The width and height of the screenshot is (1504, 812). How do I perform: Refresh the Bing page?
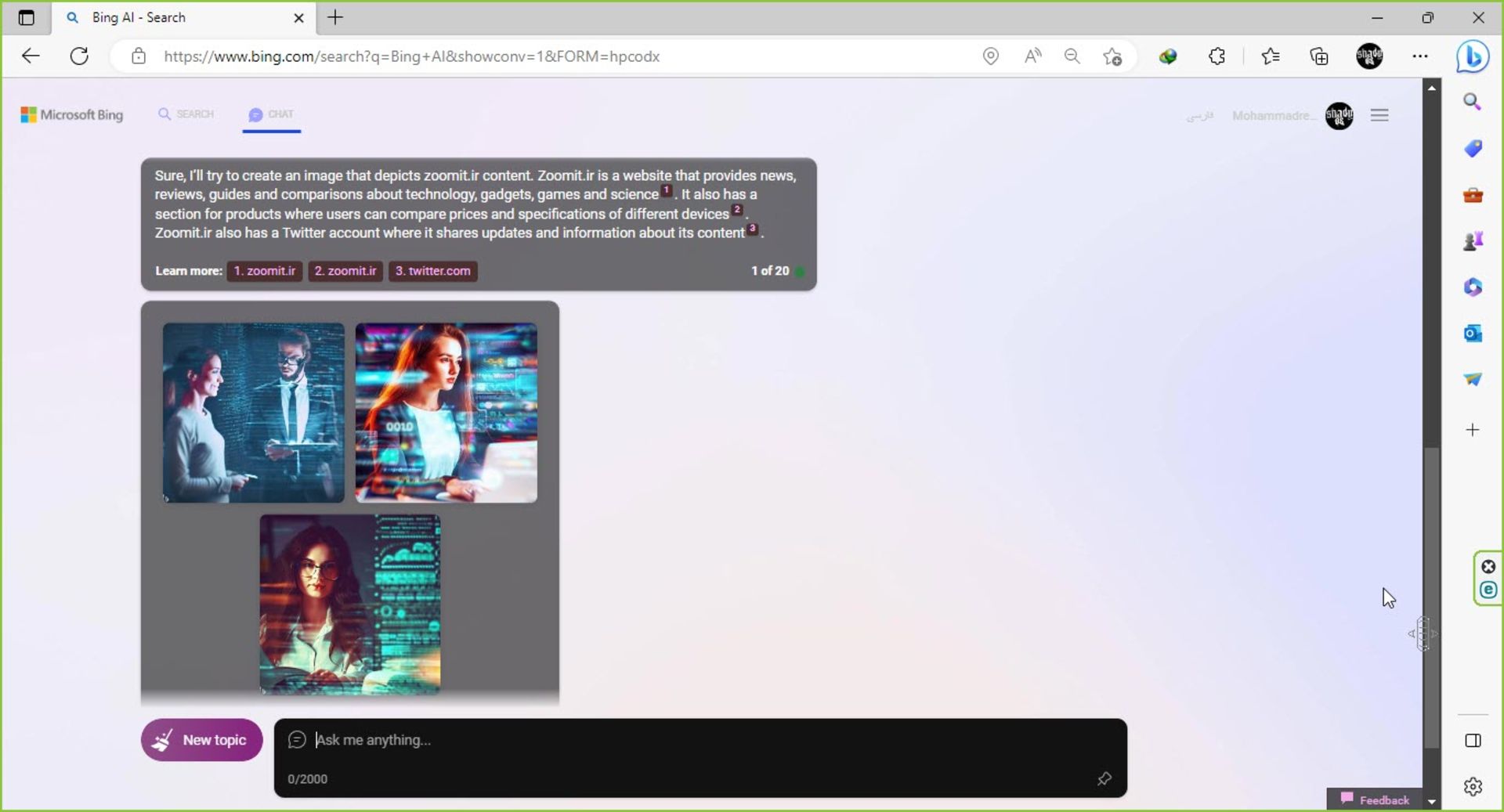pyautogui.click(x=79, y=56)
